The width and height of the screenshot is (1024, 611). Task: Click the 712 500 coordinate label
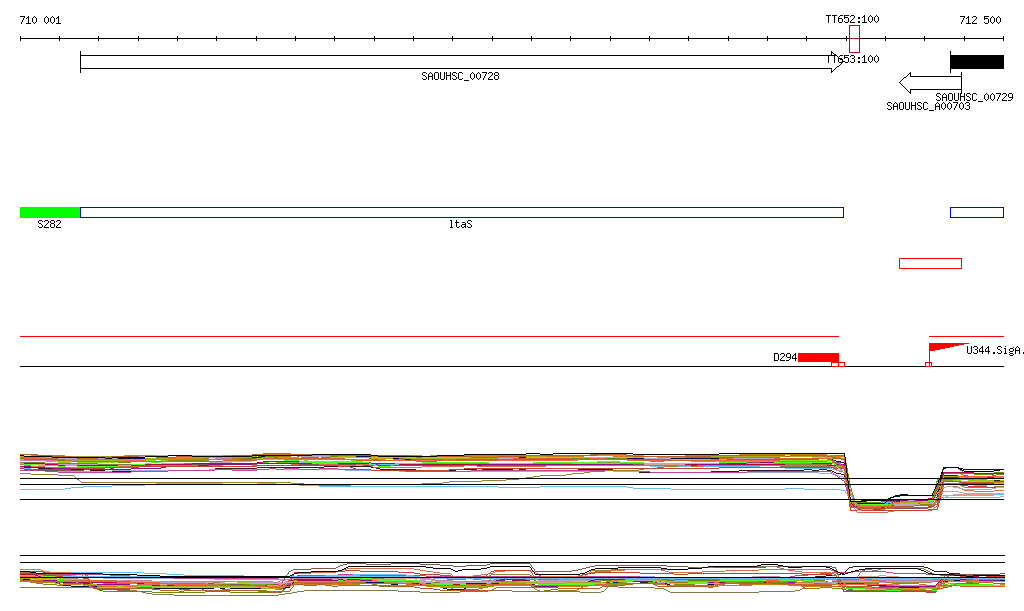click(979, 20)
